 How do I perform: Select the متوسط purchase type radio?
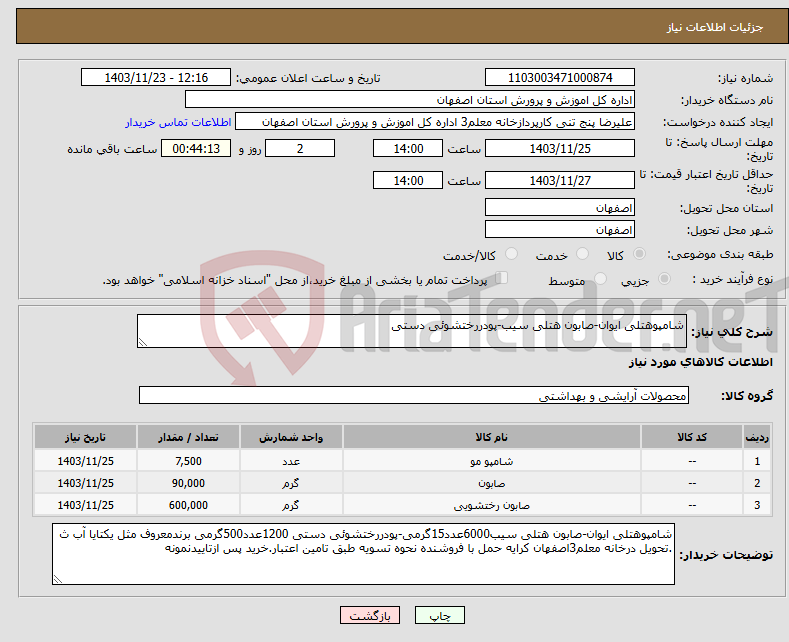pos(600,279)
